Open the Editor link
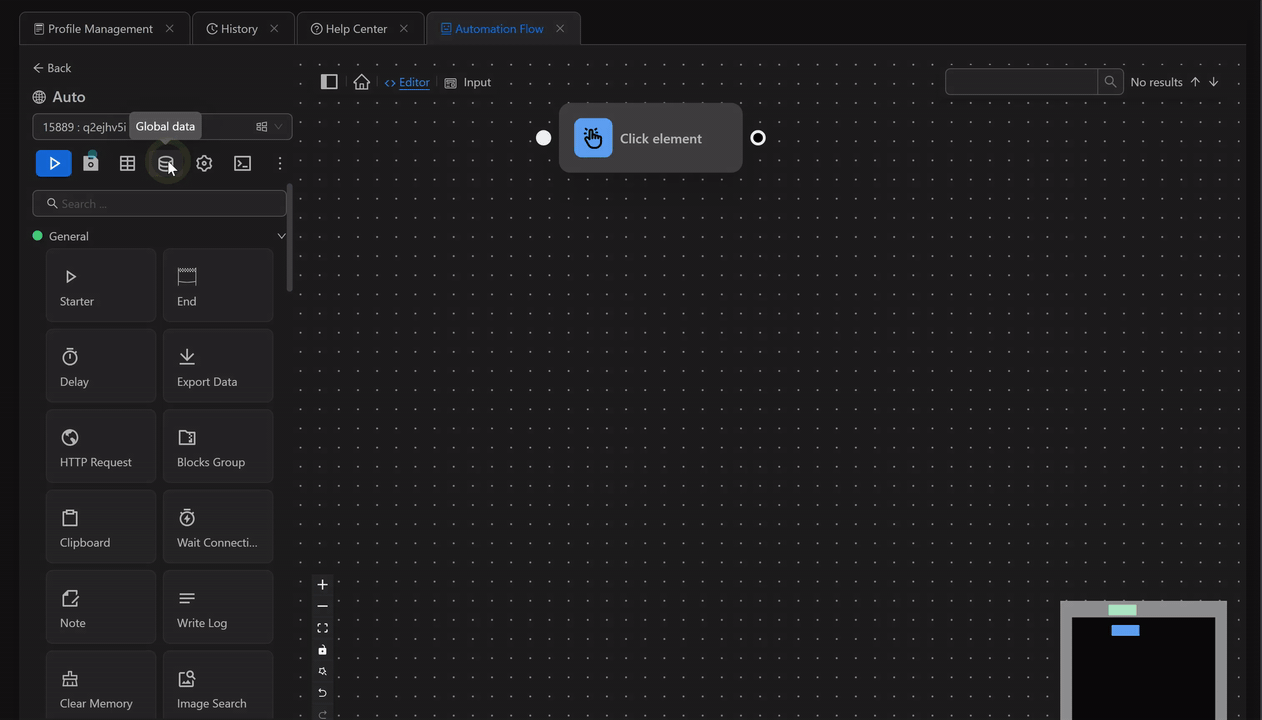This screenshot has width=1262, height=720. pyautogui.click(x=407, y=82)
